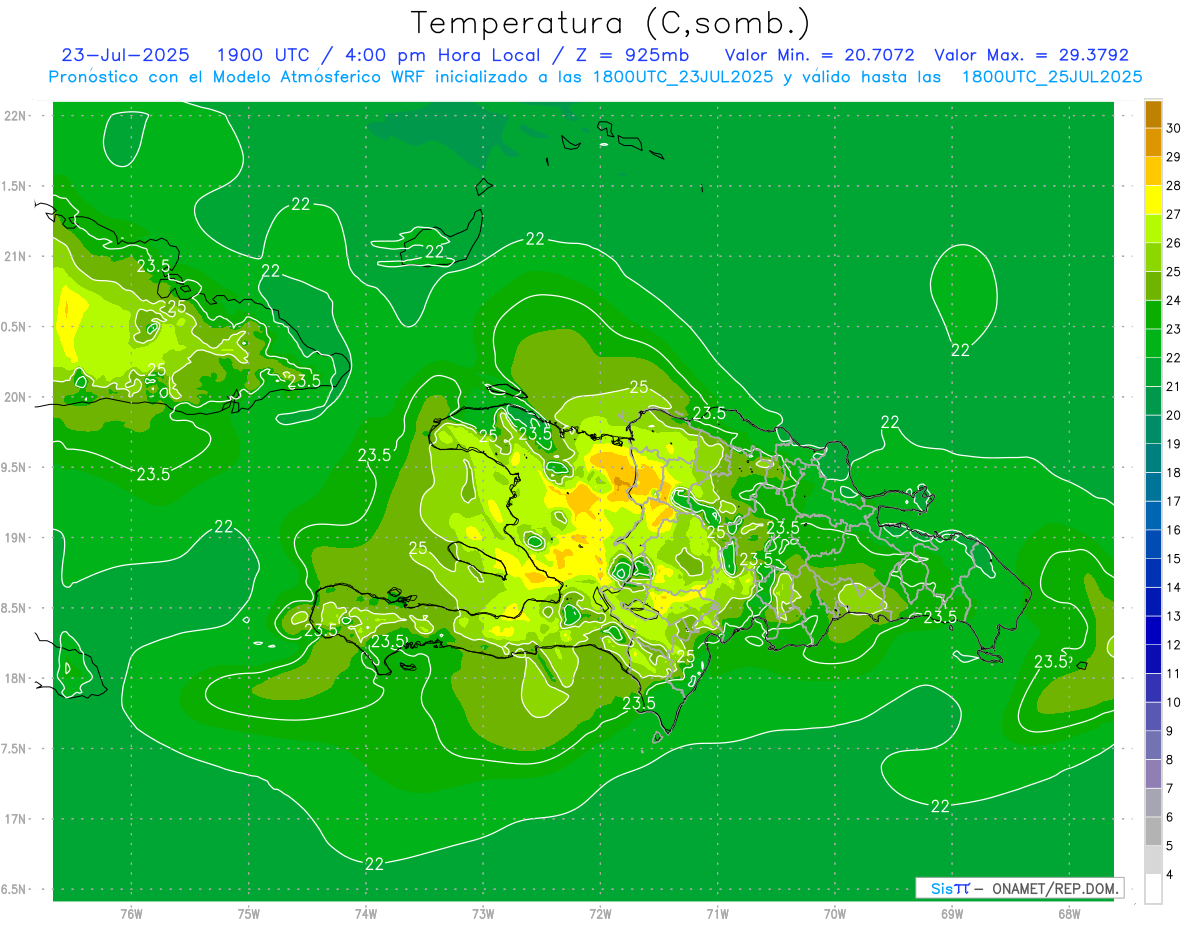Screen dimensions: 1200x927
Task: Click the '30' value label on color legend
Action: [1173, 129]
